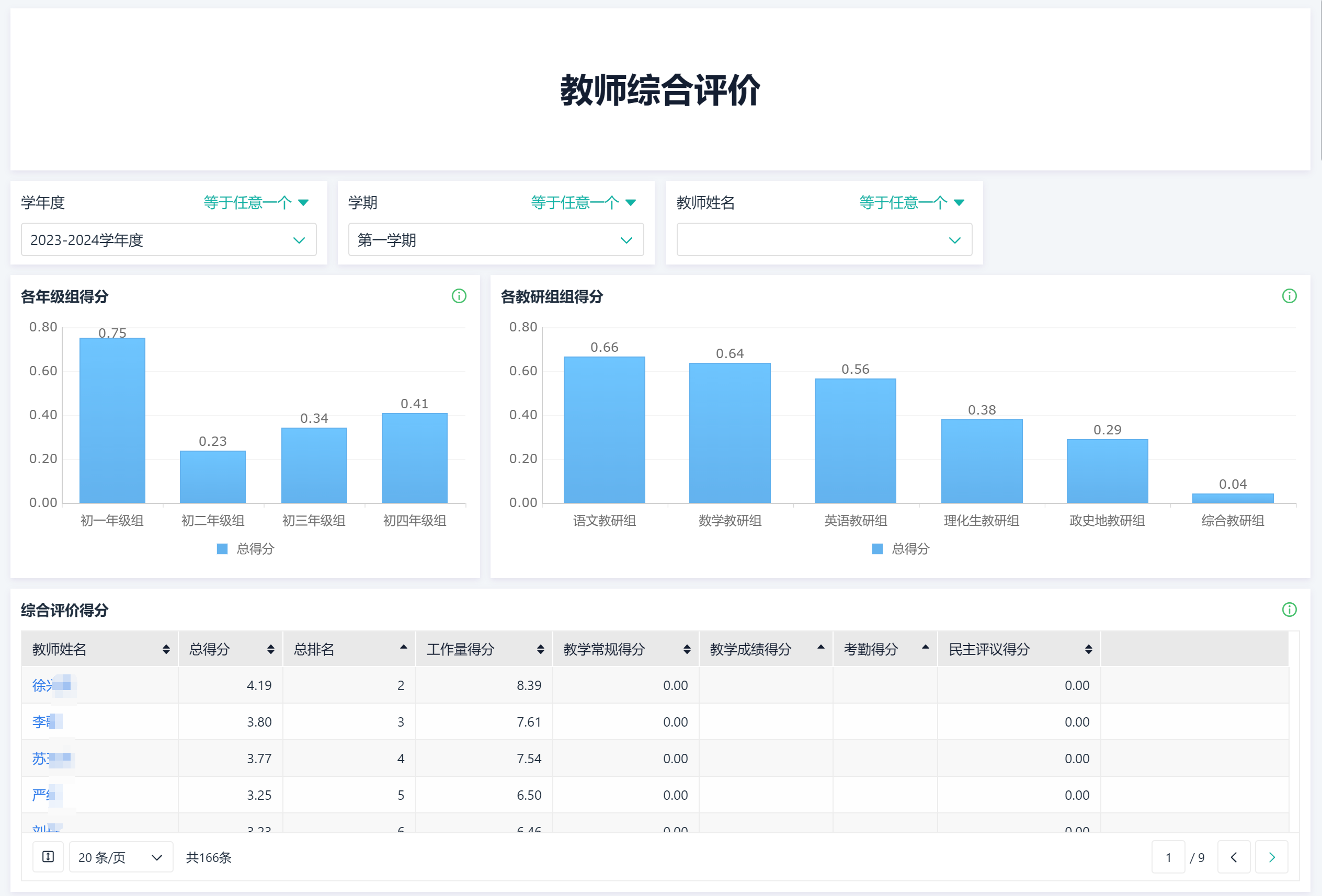Click the page jump icon left of 20 条/页
1322x896 pixels.
(48, 857)
